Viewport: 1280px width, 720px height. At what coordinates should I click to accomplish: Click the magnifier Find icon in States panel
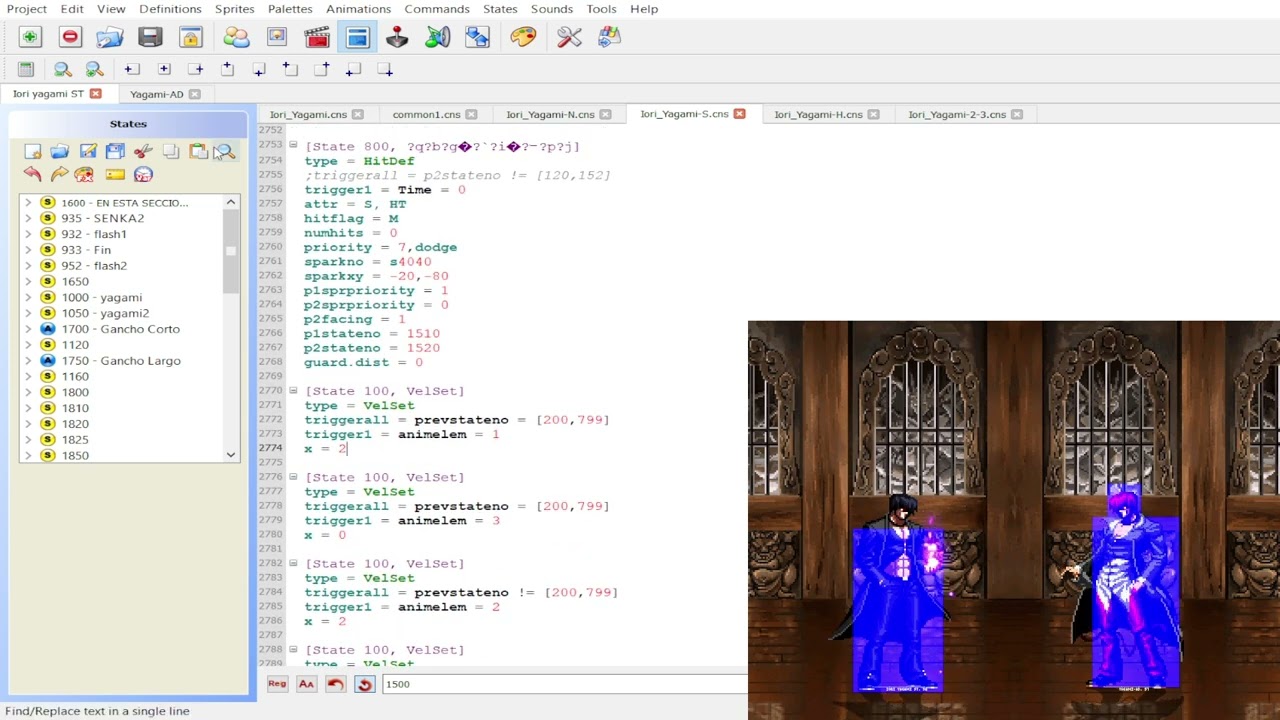(x=224, y=151)
